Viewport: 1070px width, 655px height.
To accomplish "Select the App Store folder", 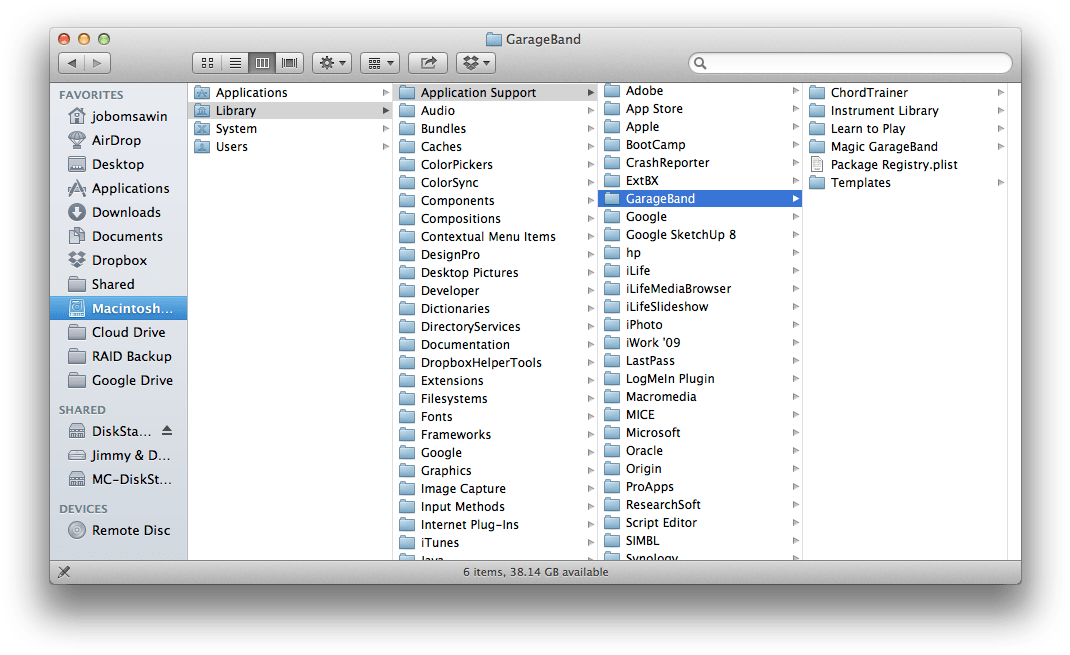I will click(700, 108).
